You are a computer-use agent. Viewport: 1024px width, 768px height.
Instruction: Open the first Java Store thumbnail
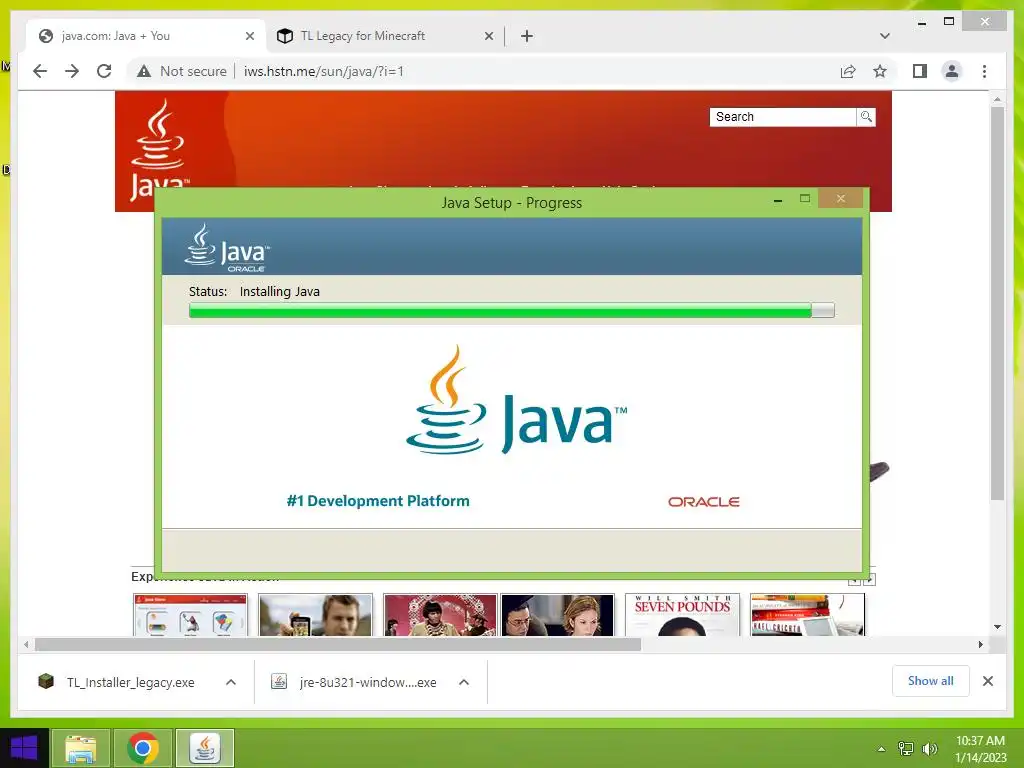click(190, 615)
